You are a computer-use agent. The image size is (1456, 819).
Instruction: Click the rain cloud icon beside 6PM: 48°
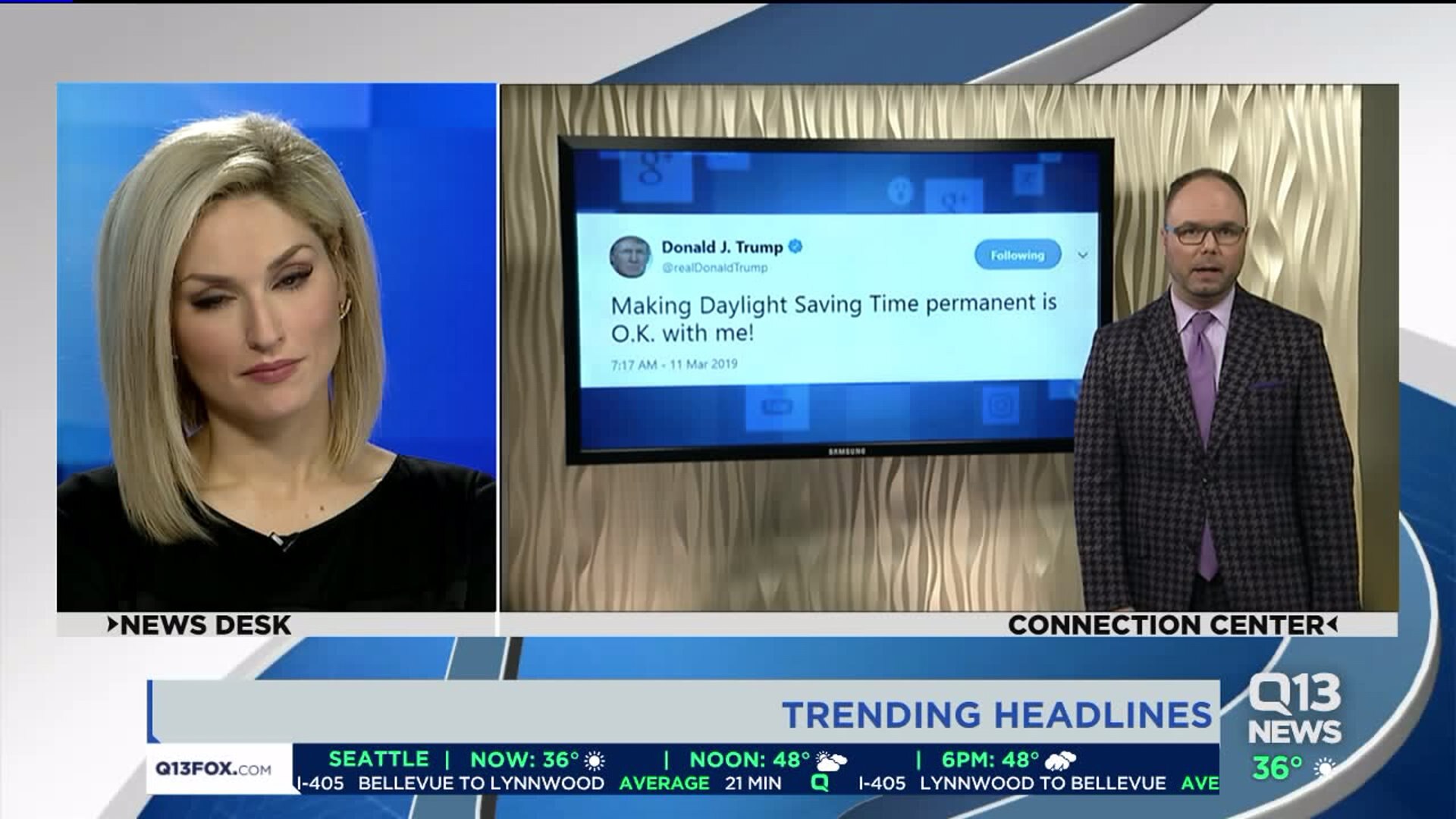tap(1060, 761)
